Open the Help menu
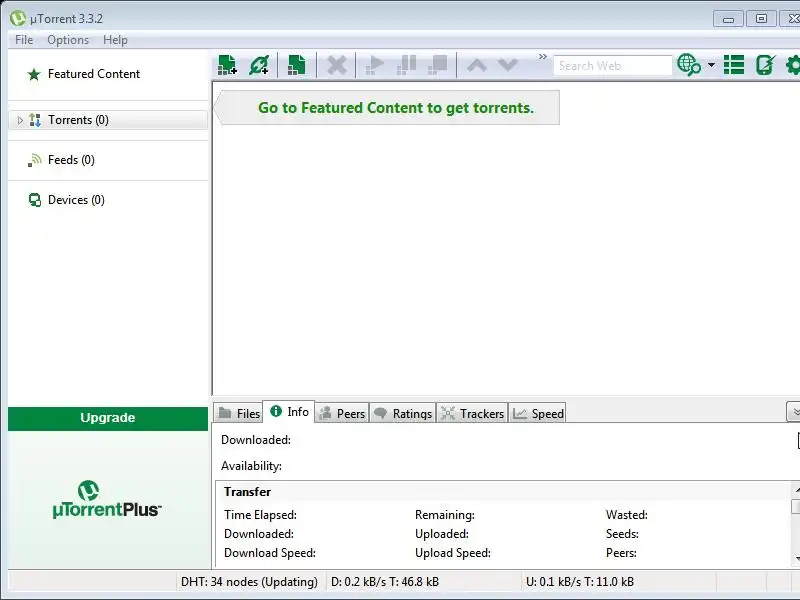800x600 pixels. (x=115, y=40)
